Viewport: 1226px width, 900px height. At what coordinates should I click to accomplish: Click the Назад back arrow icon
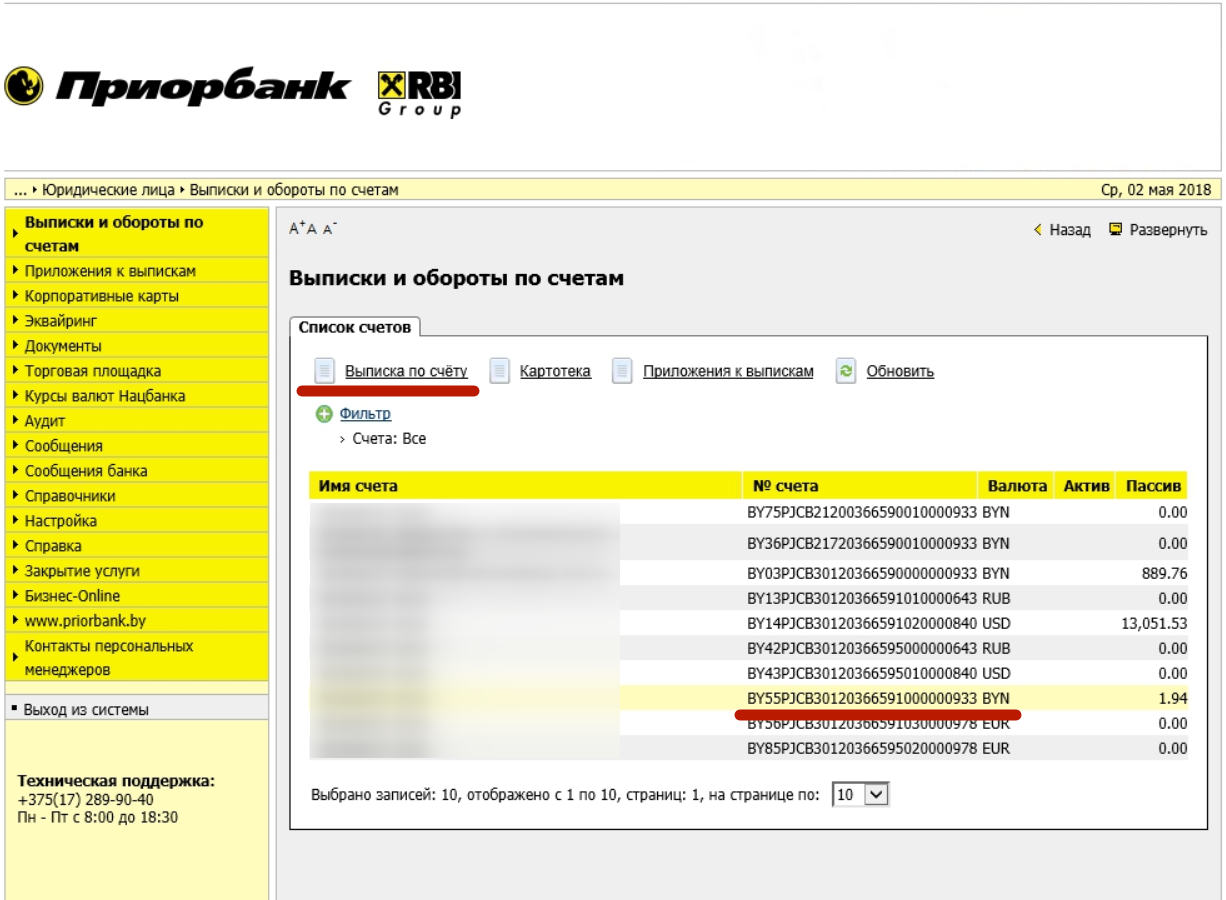tap(1038, 230)
